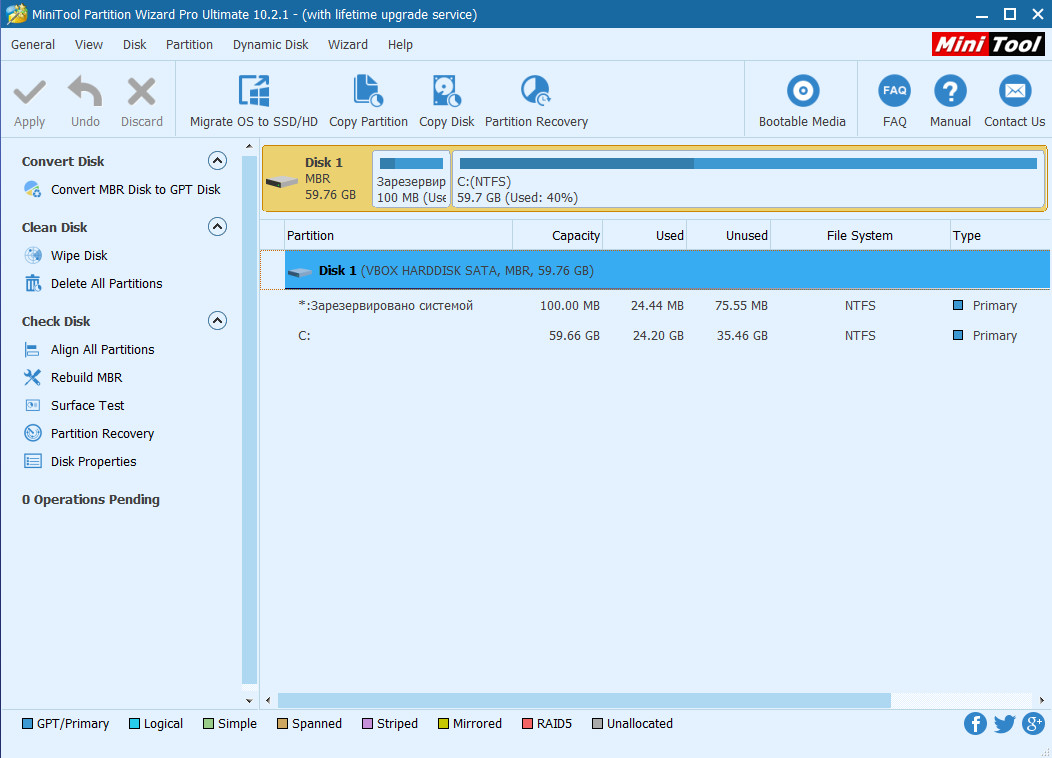Click the Unallocated legend swatch

click(x=597, y=724)
